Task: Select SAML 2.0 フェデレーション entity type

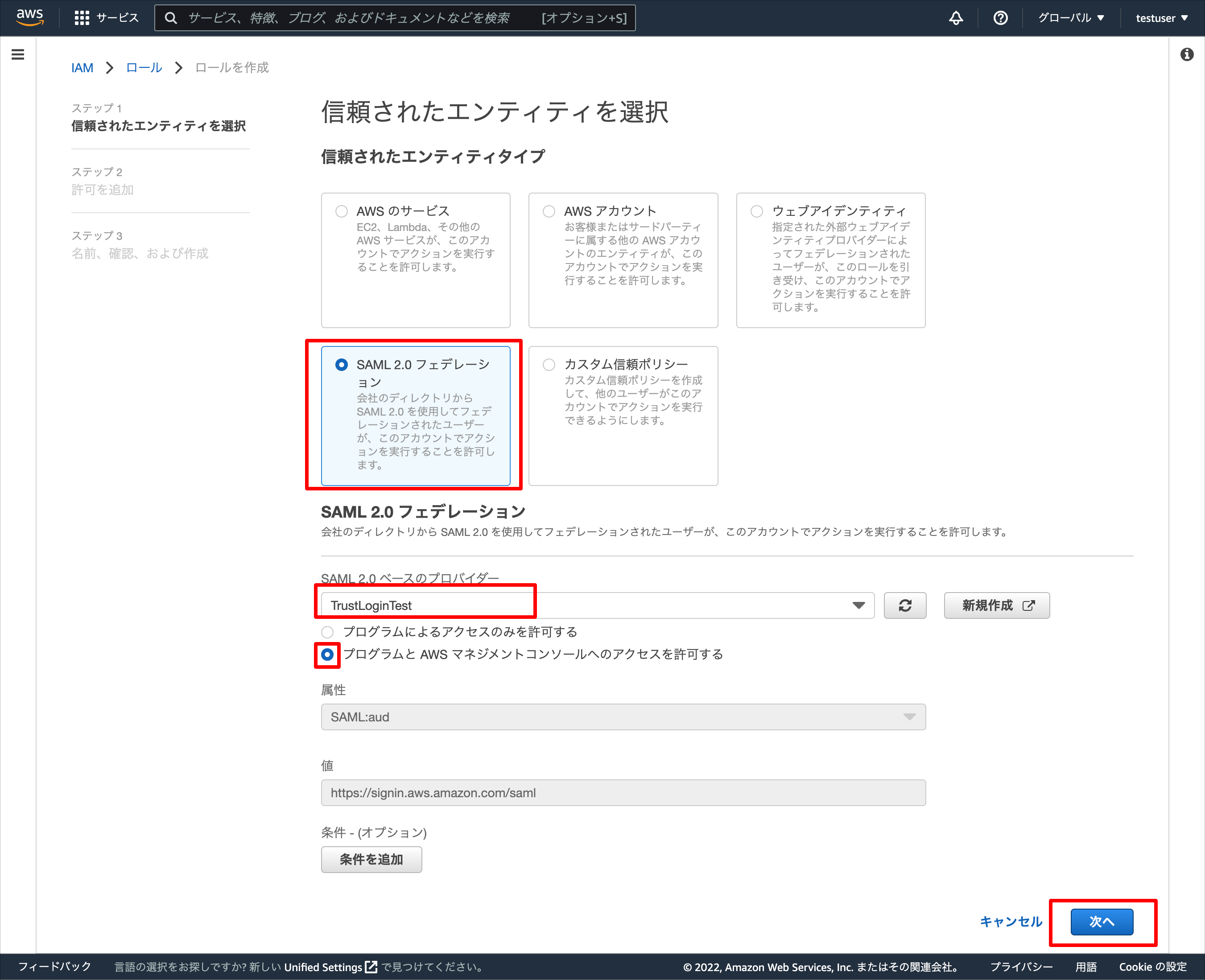Action: (416, 416)
